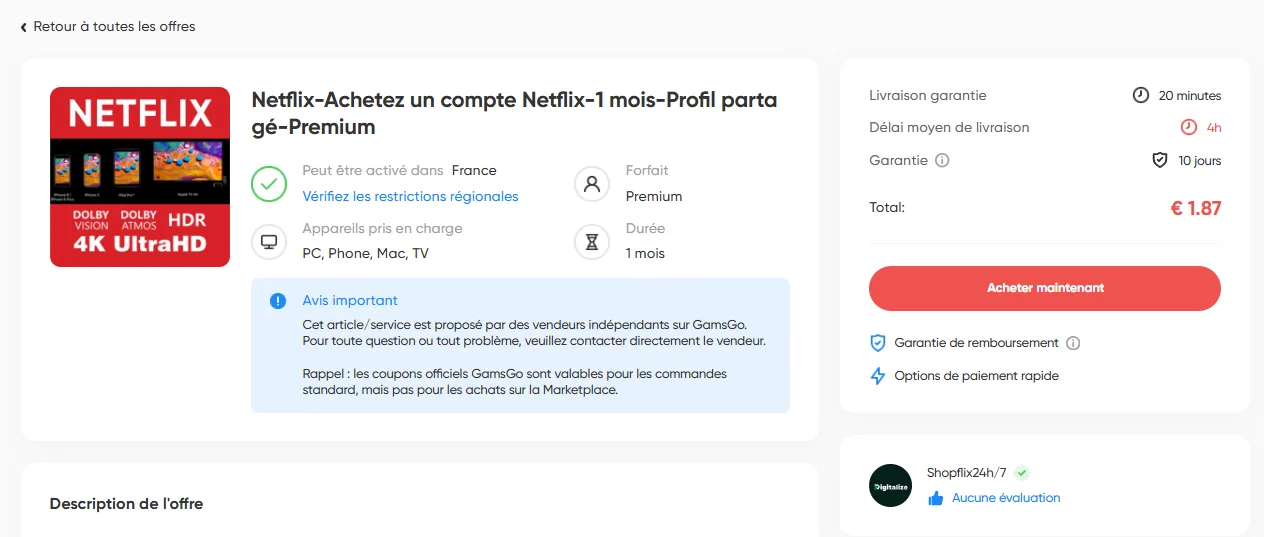Viewport: 1264px width, 537px height.
Task: Select the PC, Phone, Mac, TV text
Action: [365, 253]
